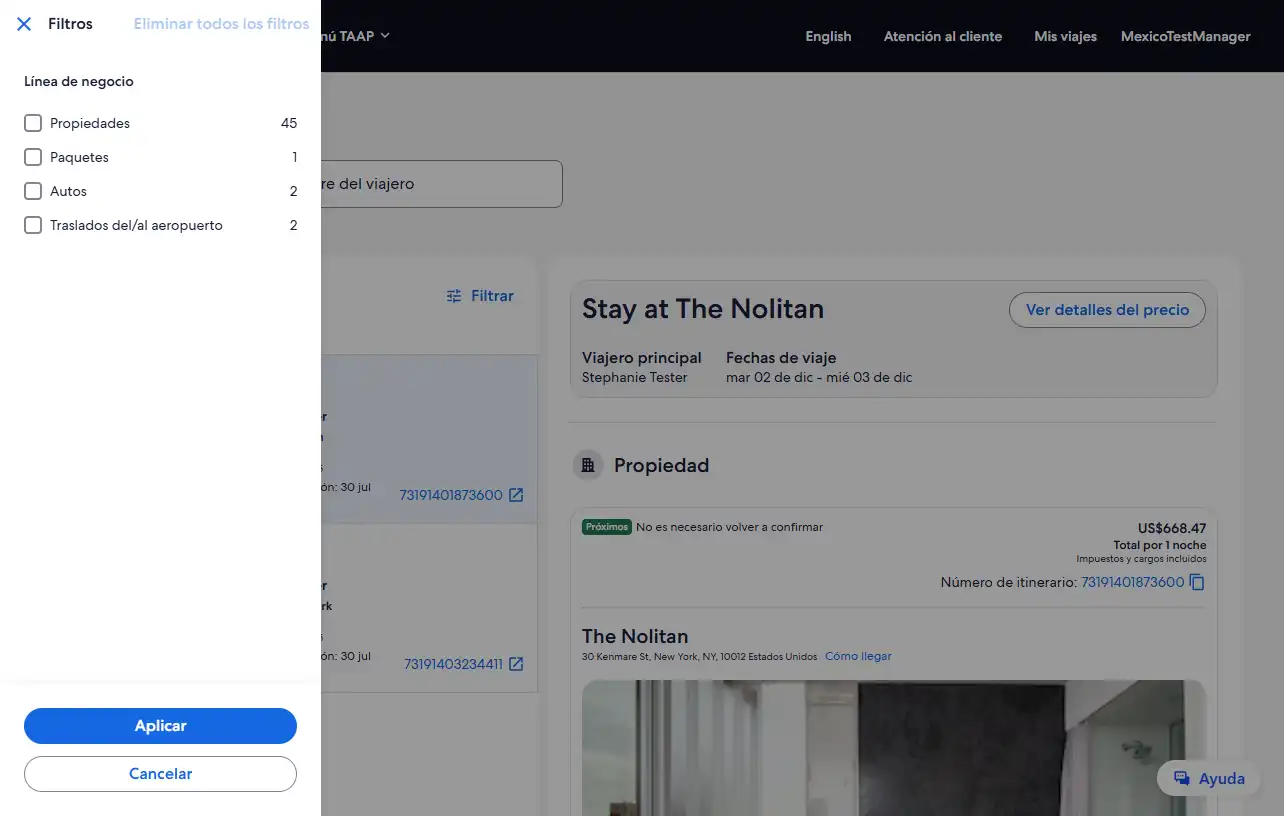
Task: Expand the TAAP menu dropdown chevron
Action: pyautogui.click(x=385, y=36)
